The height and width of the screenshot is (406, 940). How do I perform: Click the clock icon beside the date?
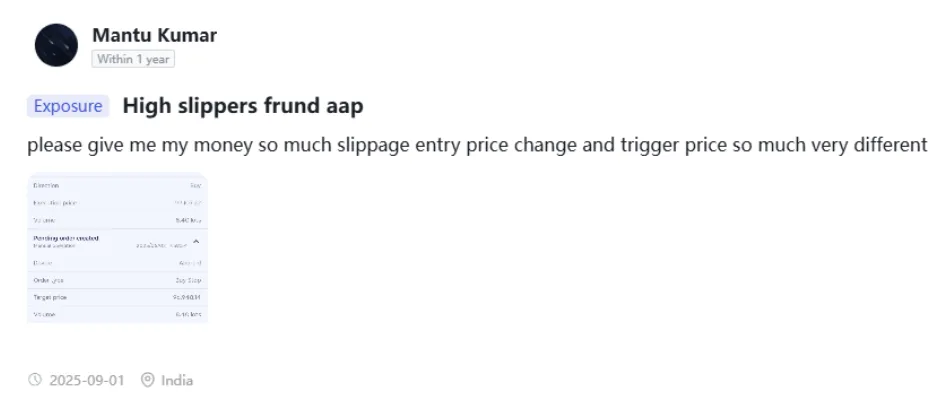click(35, 380)
